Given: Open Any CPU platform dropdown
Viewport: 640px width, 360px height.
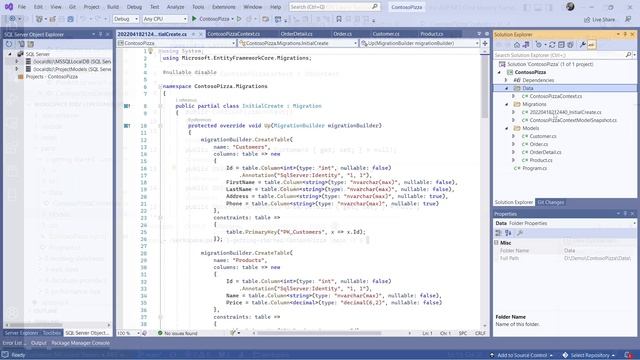Looking at the screenshot, I should click(164, 19).
